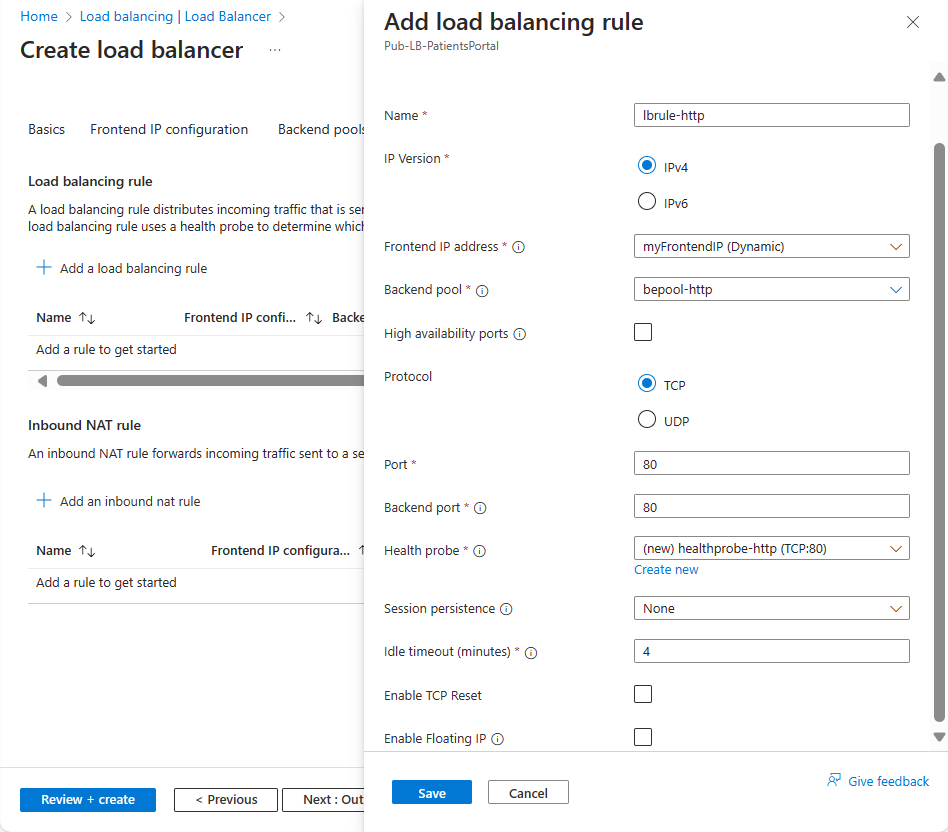Click Create new health probe link
Viewport: 948px width, 832px height.
tap(666, 570)
